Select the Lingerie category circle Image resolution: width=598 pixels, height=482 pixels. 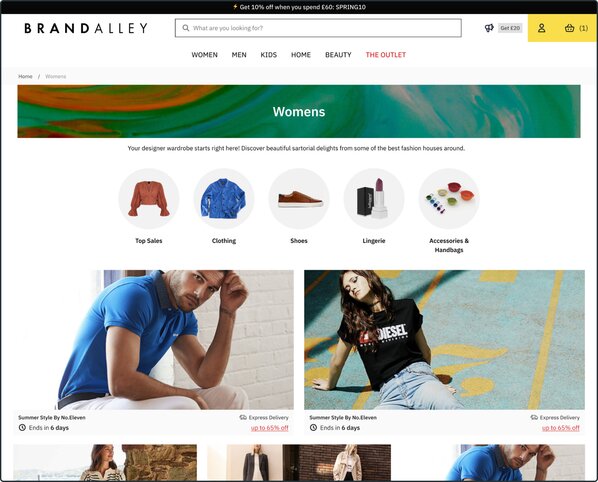[x=374, y=198]
